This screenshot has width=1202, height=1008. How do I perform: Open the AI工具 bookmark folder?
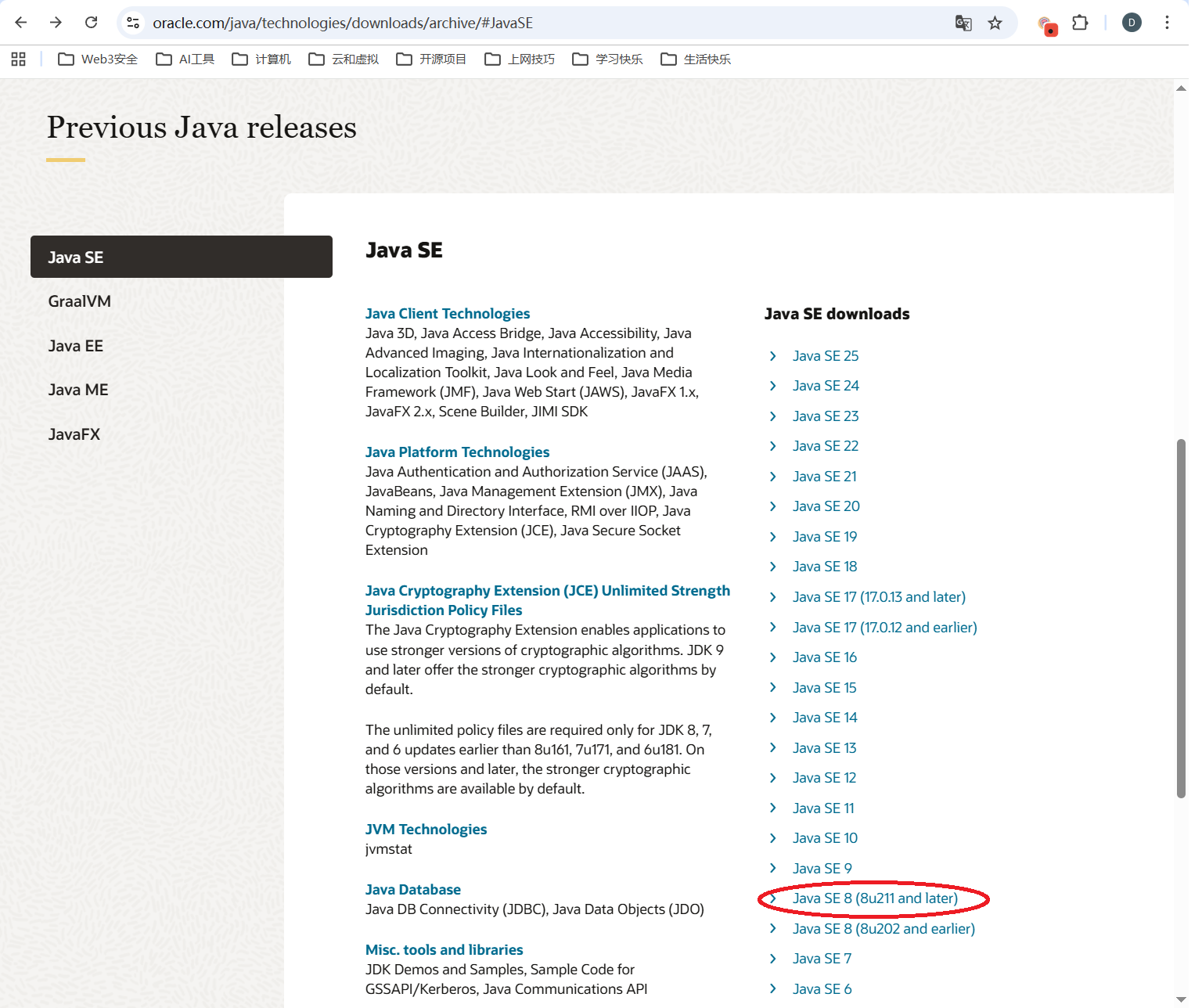coord(185,59)
